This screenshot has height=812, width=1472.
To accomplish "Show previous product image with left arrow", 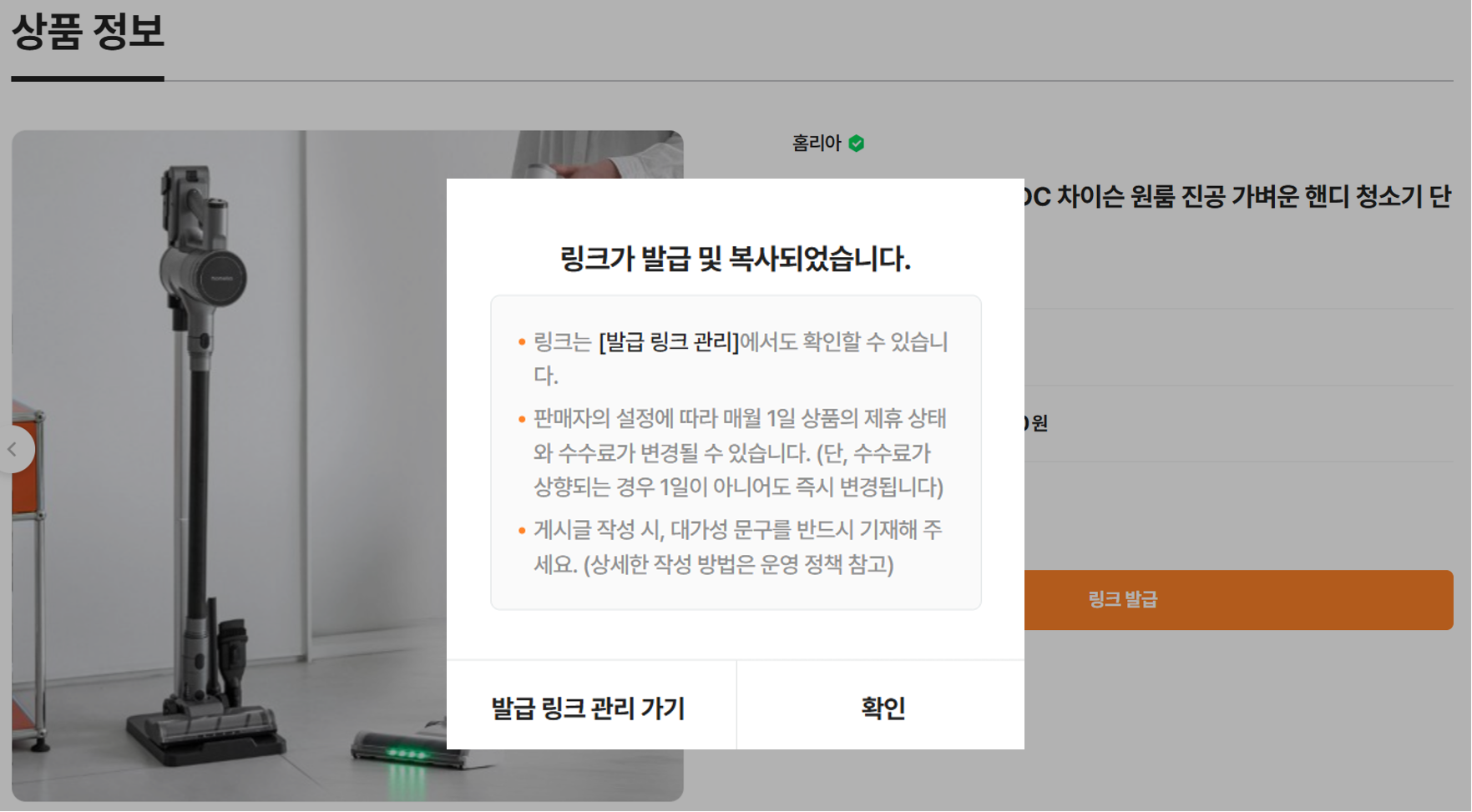I will (13, 449).
